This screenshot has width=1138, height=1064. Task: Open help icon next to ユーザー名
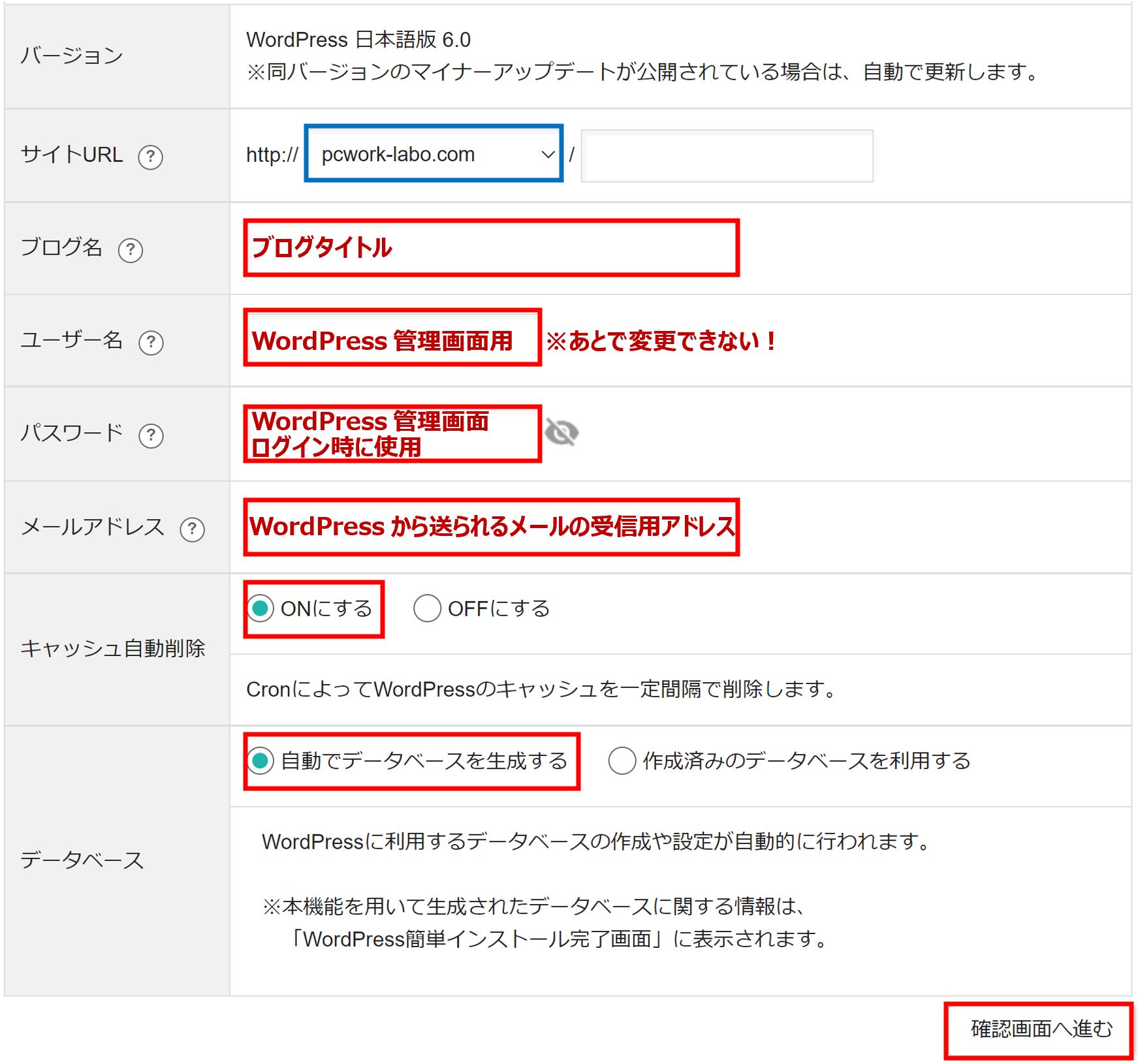point(151,342)
